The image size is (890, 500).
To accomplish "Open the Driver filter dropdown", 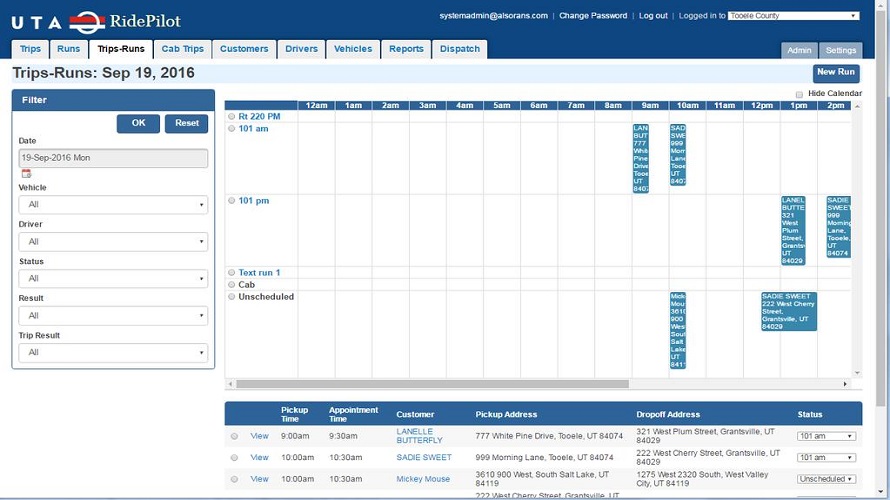I will pos(113,242).
